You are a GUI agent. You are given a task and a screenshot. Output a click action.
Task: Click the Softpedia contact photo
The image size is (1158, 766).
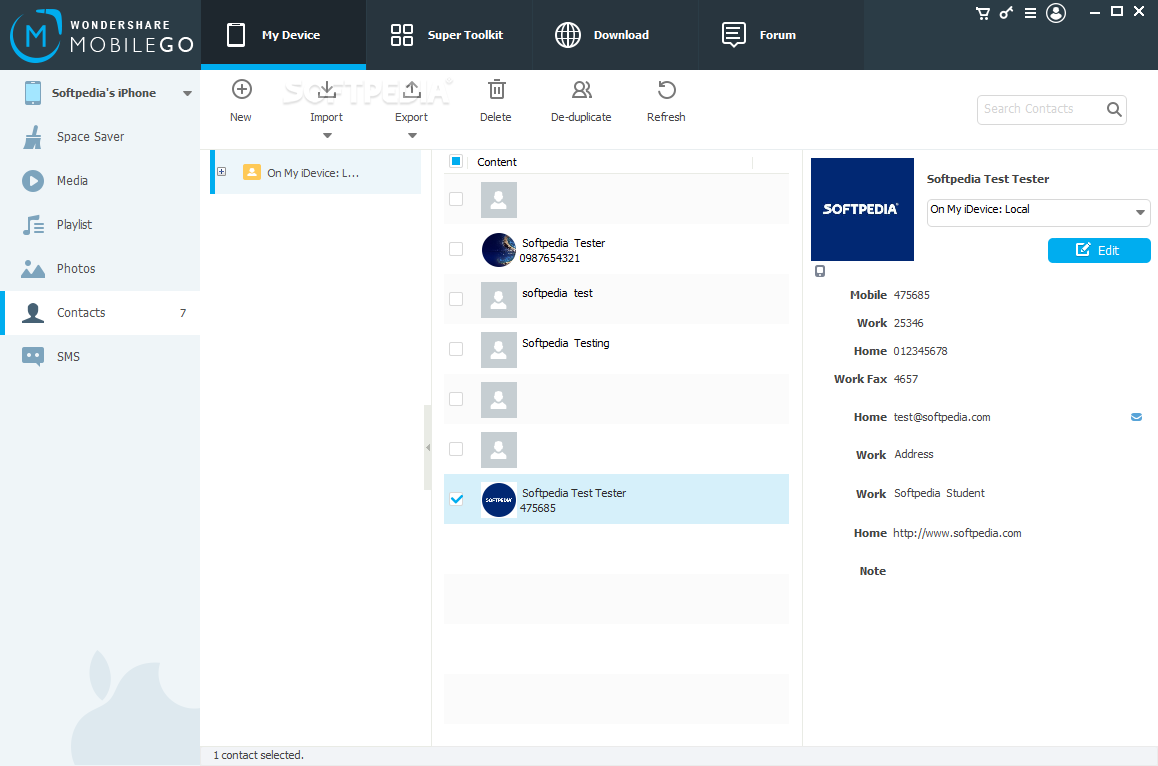point(862,209)
